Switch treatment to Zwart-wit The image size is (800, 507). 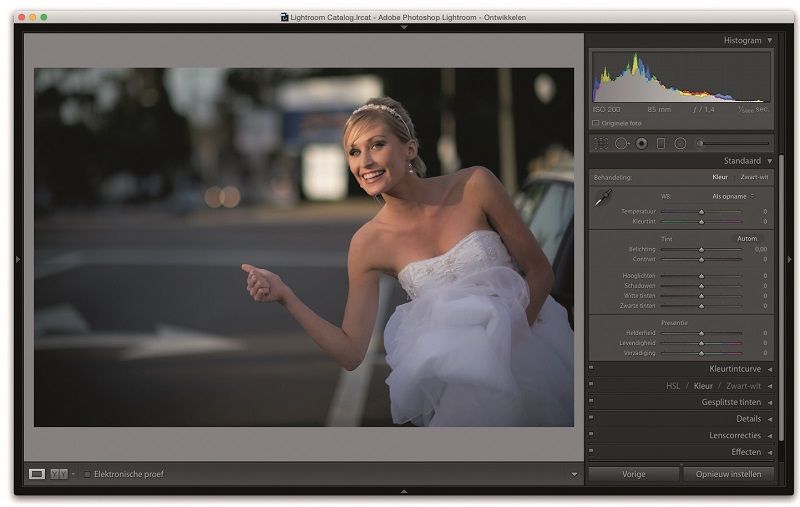point(752,177)
